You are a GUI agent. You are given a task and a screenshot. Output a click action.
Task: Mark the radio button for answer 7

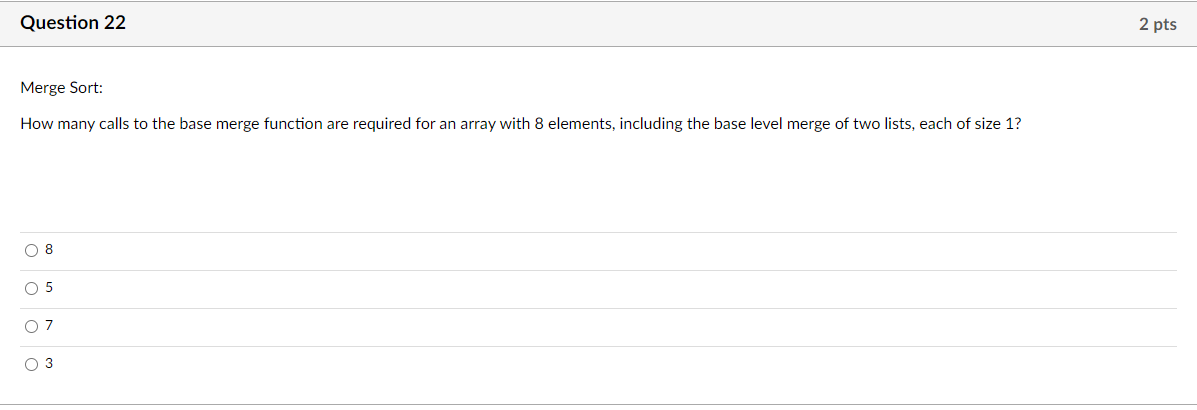point(31,327)
